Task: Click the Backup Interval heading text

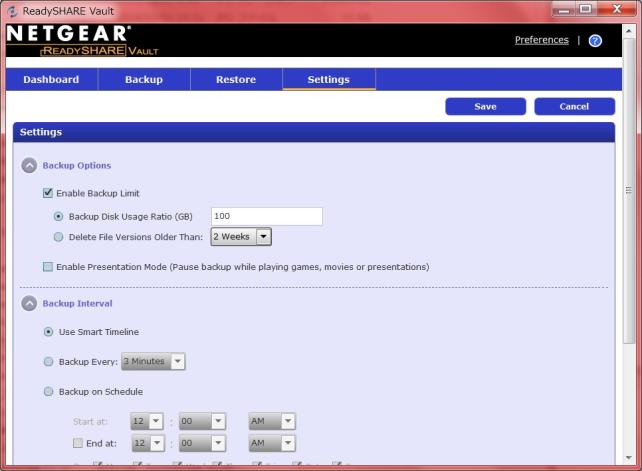Action: tap(77, 303)
